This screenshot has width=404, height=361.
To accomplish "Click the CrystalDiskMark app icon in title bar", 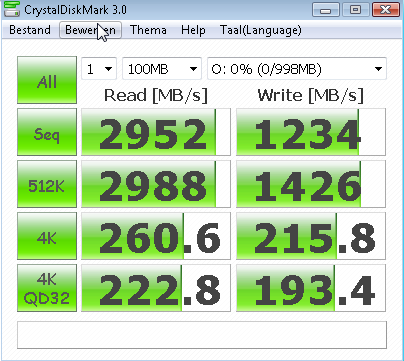I will 12,9.
